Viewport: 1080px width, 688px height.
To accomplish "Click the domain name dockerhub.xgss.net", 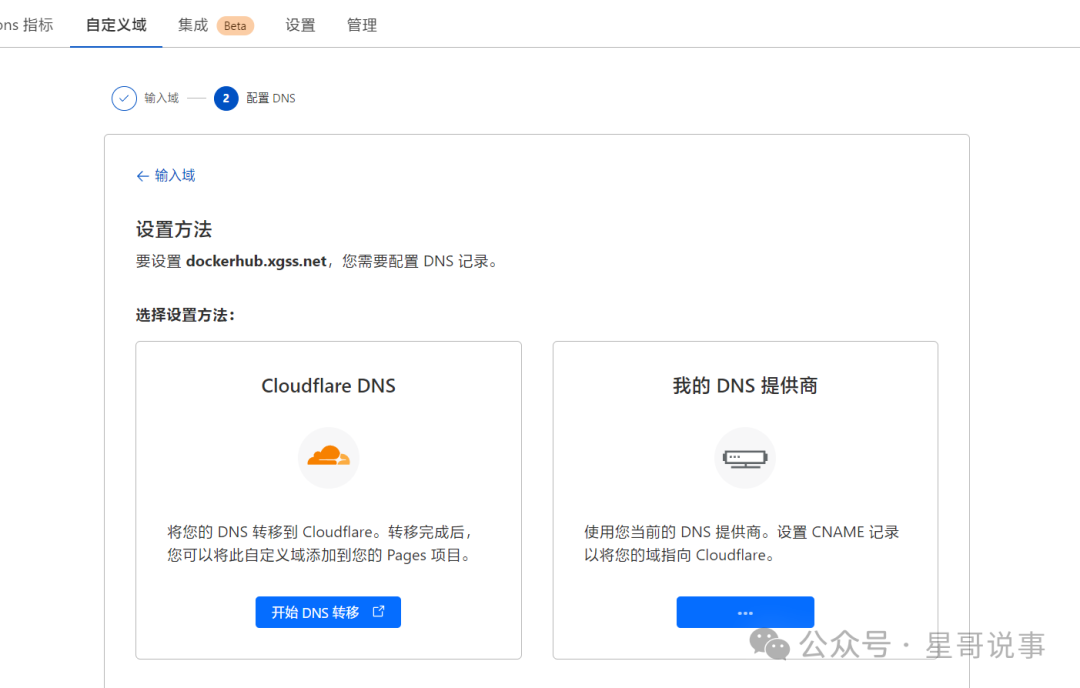I will pyautogui.click(x=256, y=262).
